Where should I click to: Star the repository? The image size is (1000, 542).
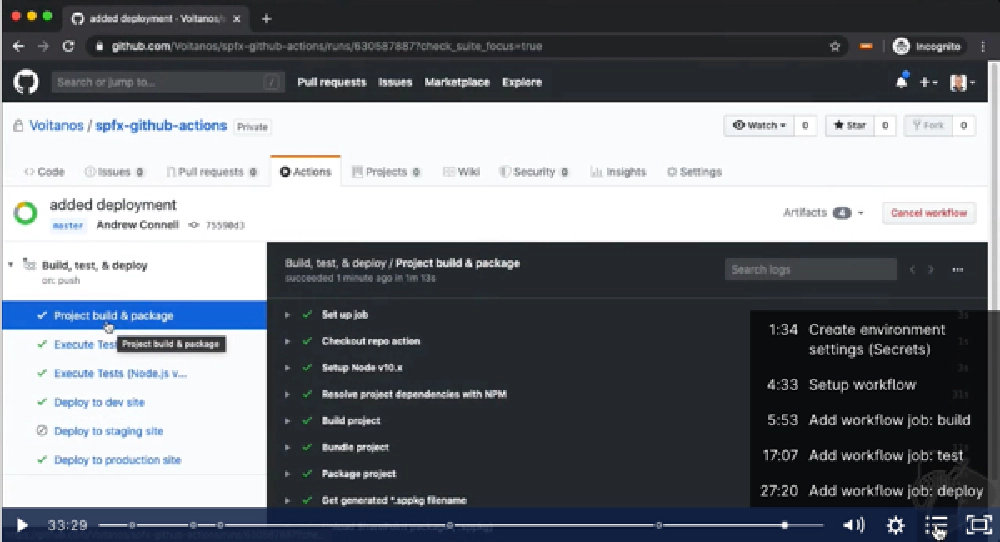[x=850, y=126]
